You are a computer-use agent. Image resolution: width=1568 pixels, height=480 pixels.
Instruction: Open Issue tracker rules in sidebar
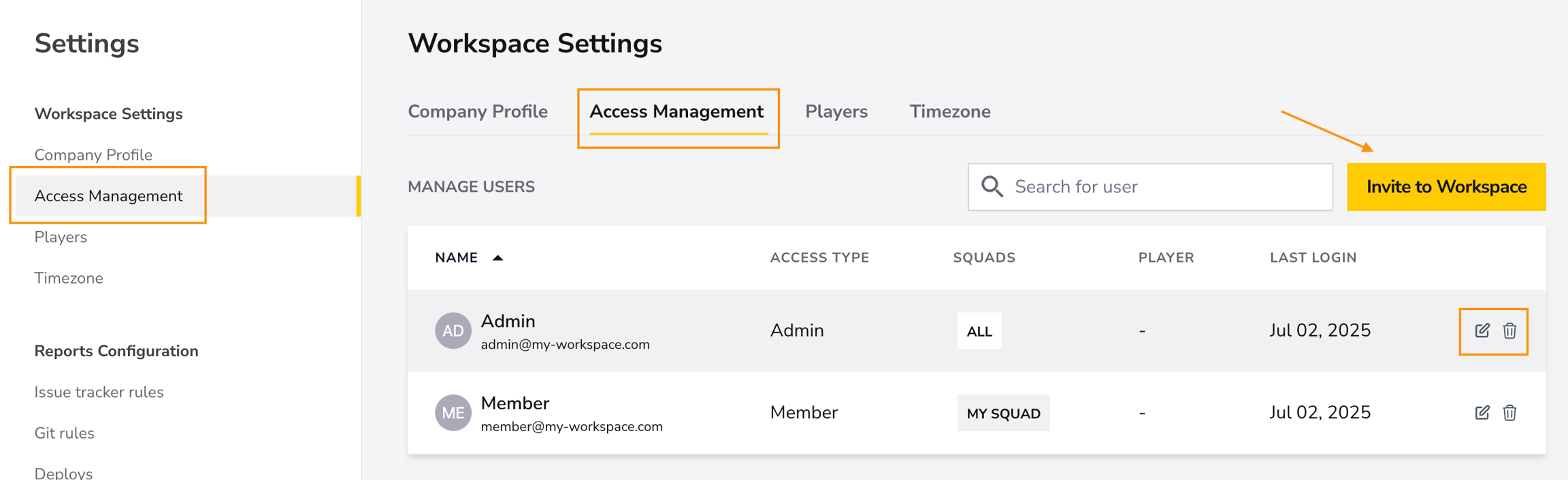pos(99,392)
